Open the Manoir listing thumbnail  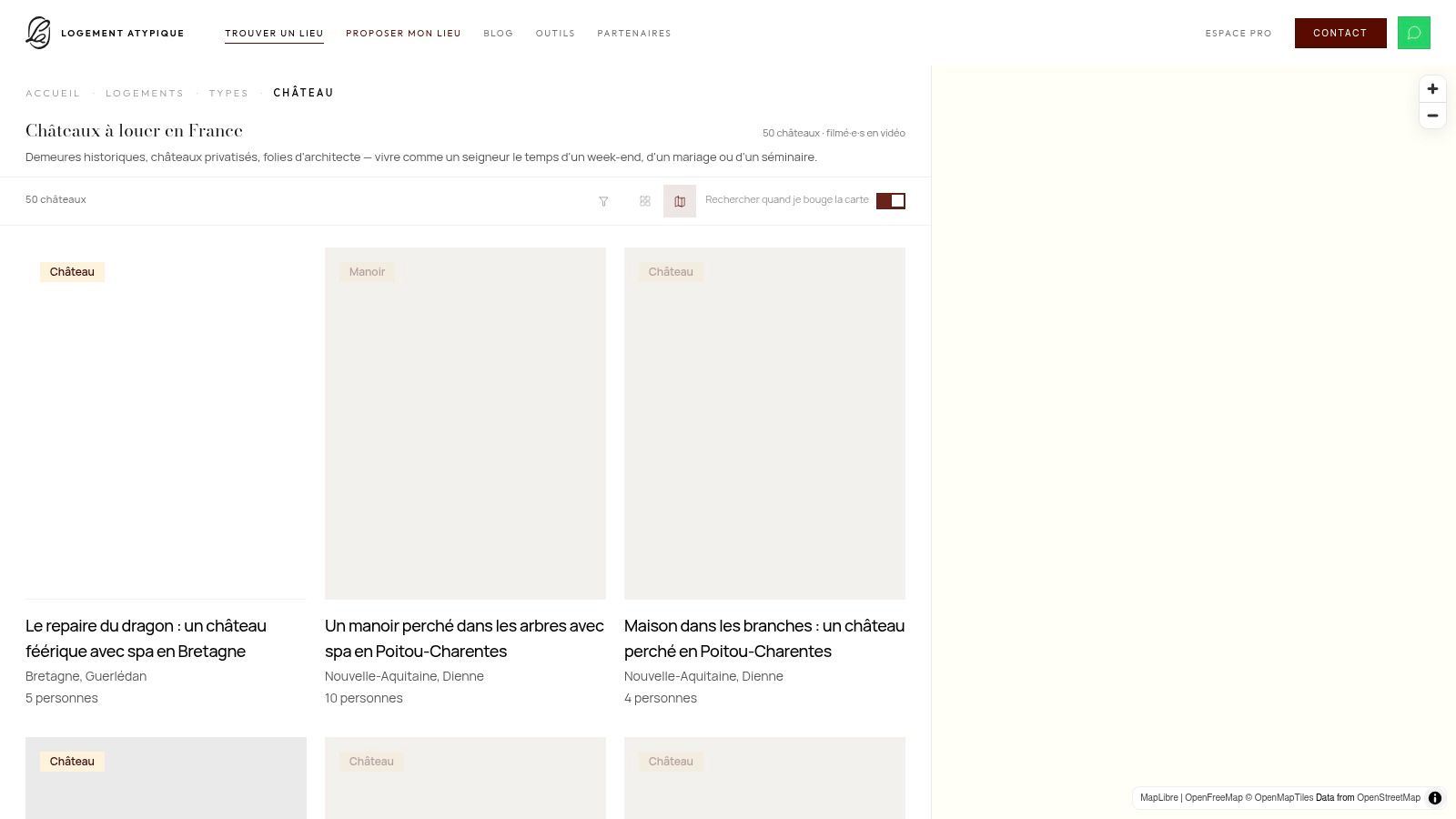[x=465, y=423]
